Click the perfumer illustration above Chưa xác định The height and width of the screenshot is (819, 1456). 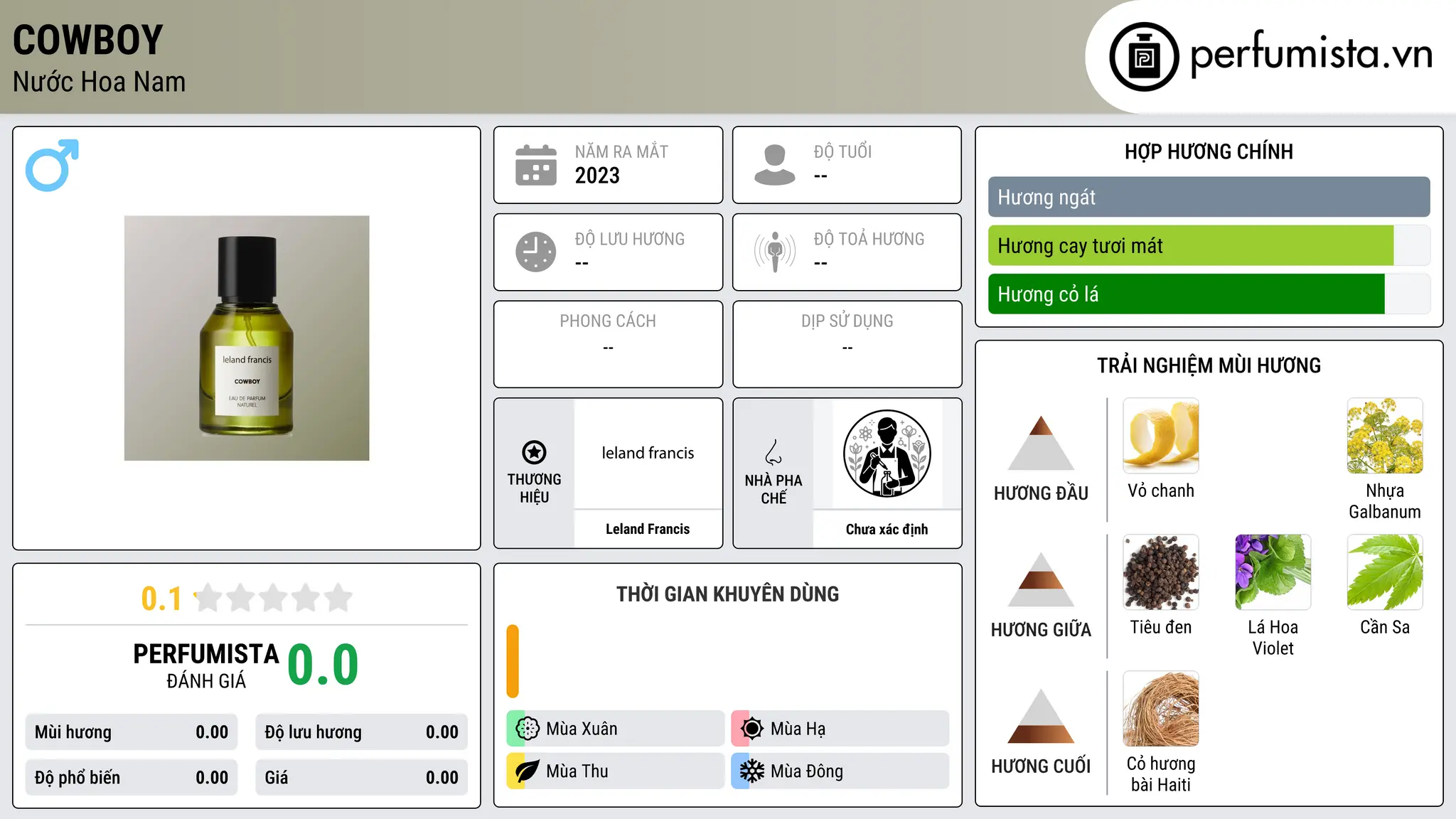[887, 454]
